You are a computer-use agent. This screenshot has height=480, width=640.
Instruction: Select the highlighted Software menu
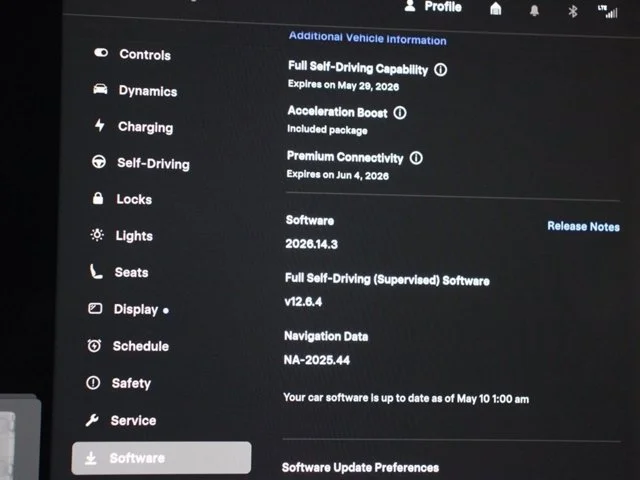pyautogui.click(x=161, y=458)
